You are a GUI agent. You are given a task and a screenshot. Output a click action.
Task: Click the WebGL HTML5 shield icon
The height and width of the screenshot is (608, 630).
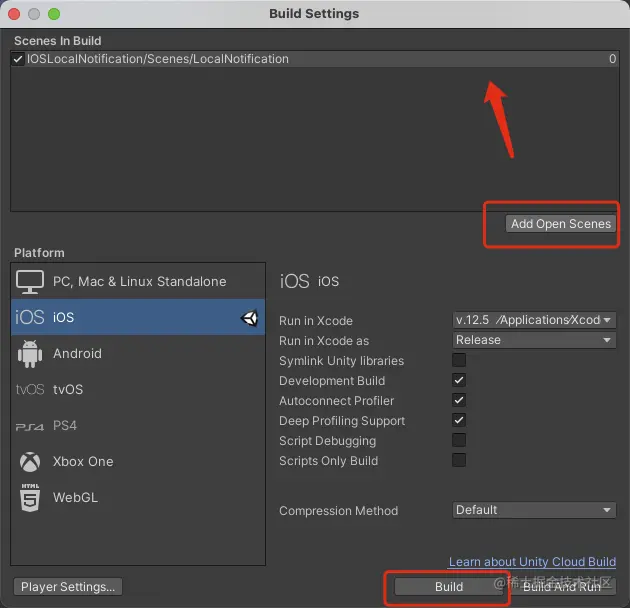[30, 497]
